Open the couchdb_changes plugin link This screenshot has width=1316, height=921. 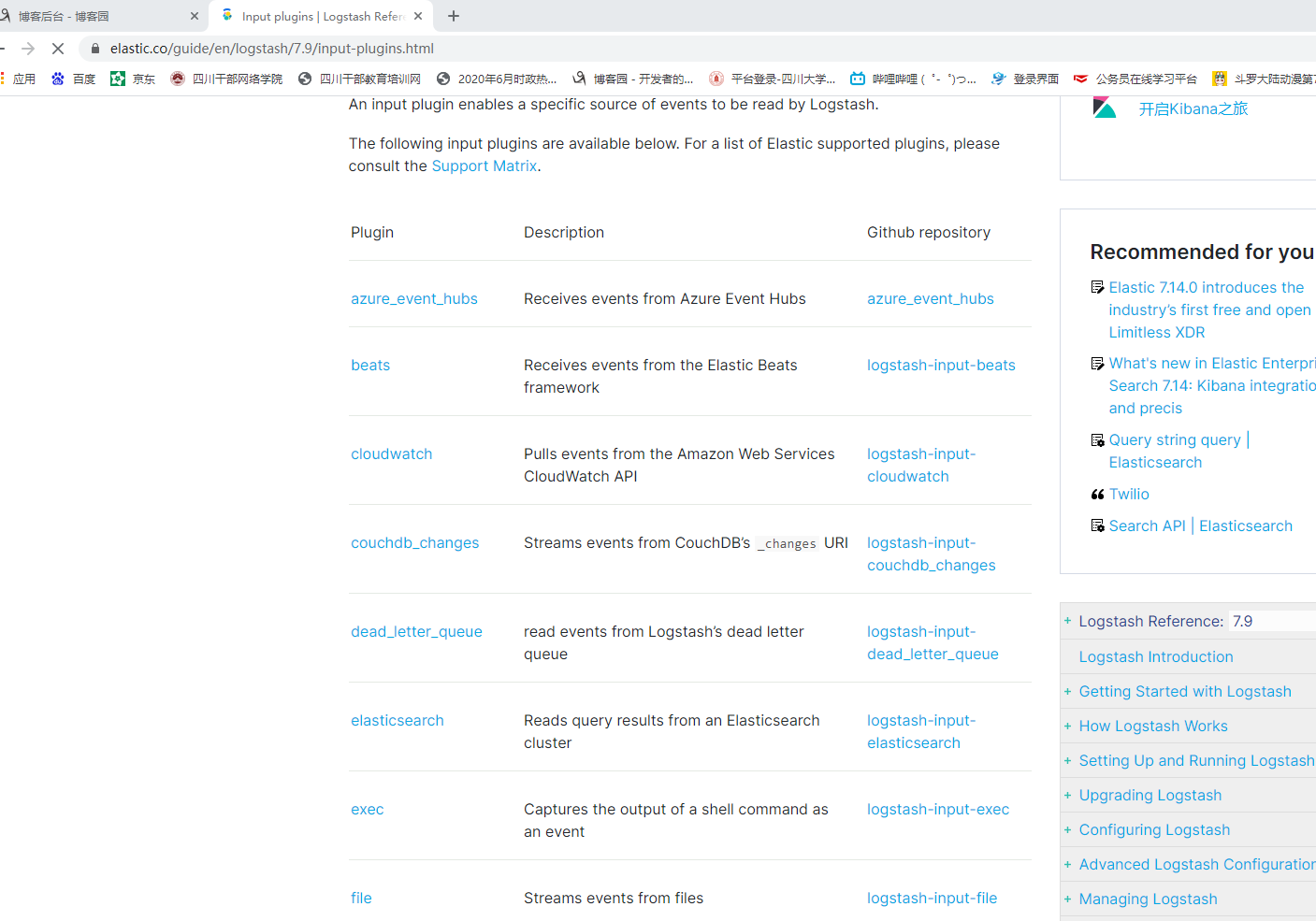click(415, 542)
